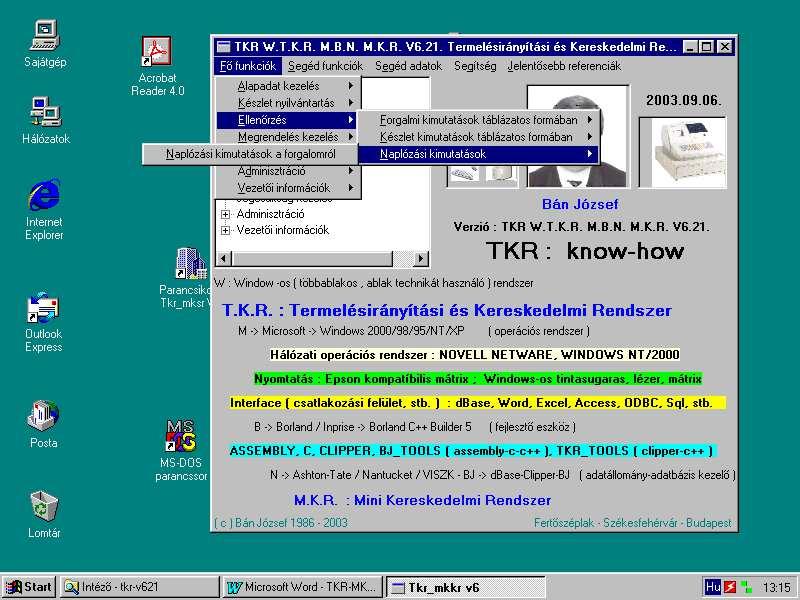Open the Jelentősebb referenciák menu
This screenshot has height=600, width=800.
coord(564,66)
